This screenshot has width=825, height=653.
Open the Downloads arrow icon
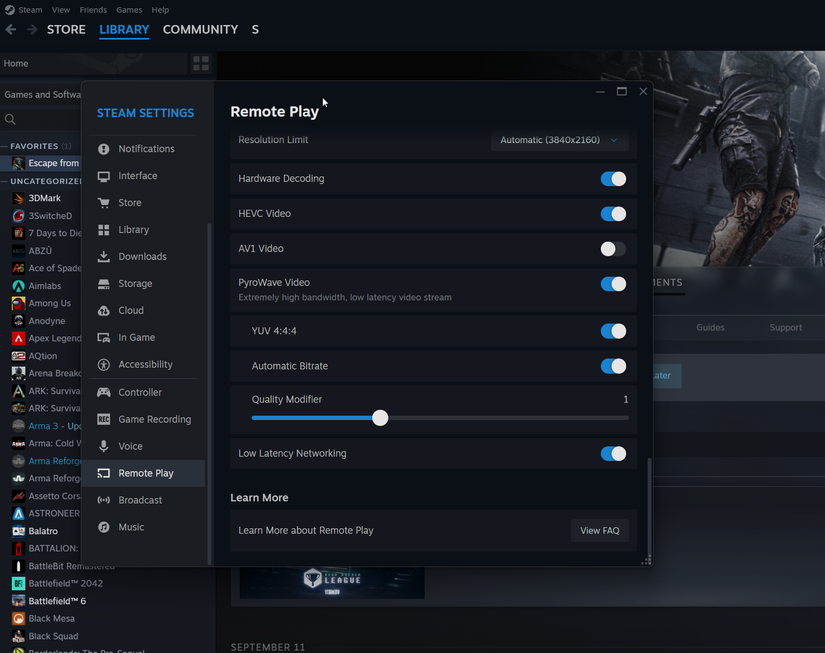tap(104, 256)
